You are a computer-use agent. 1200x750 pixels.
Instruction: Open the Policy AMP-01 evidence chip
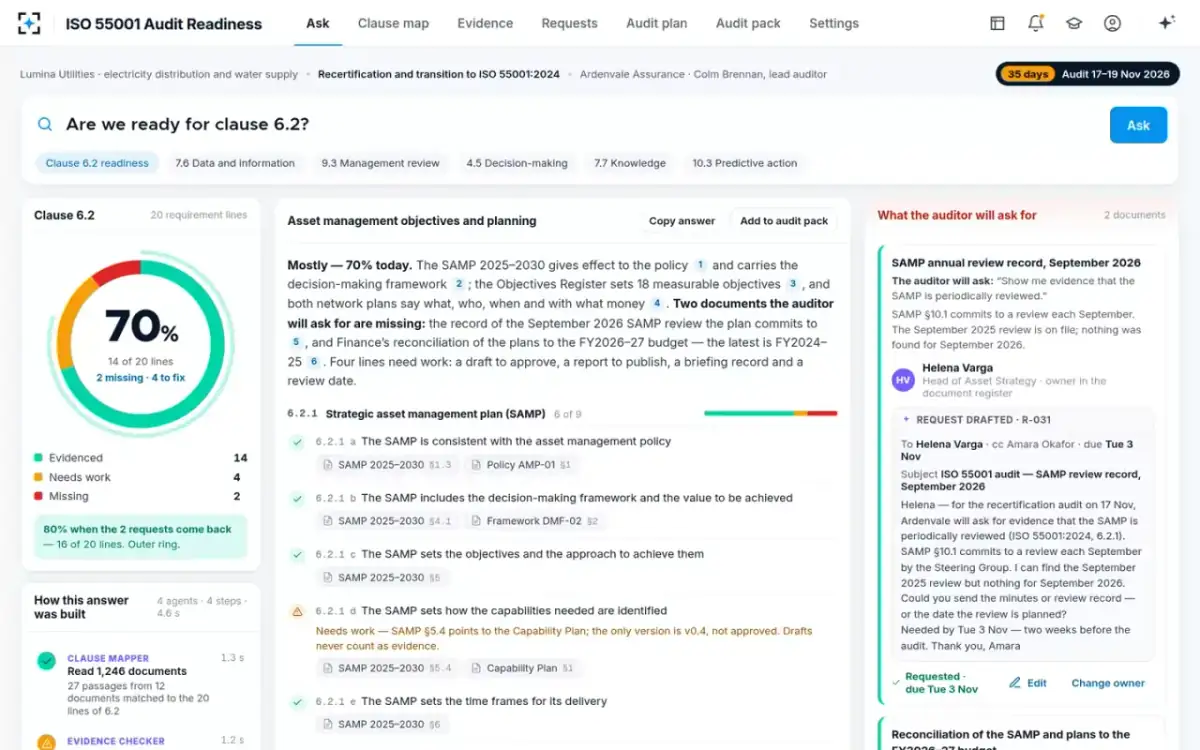521,465
